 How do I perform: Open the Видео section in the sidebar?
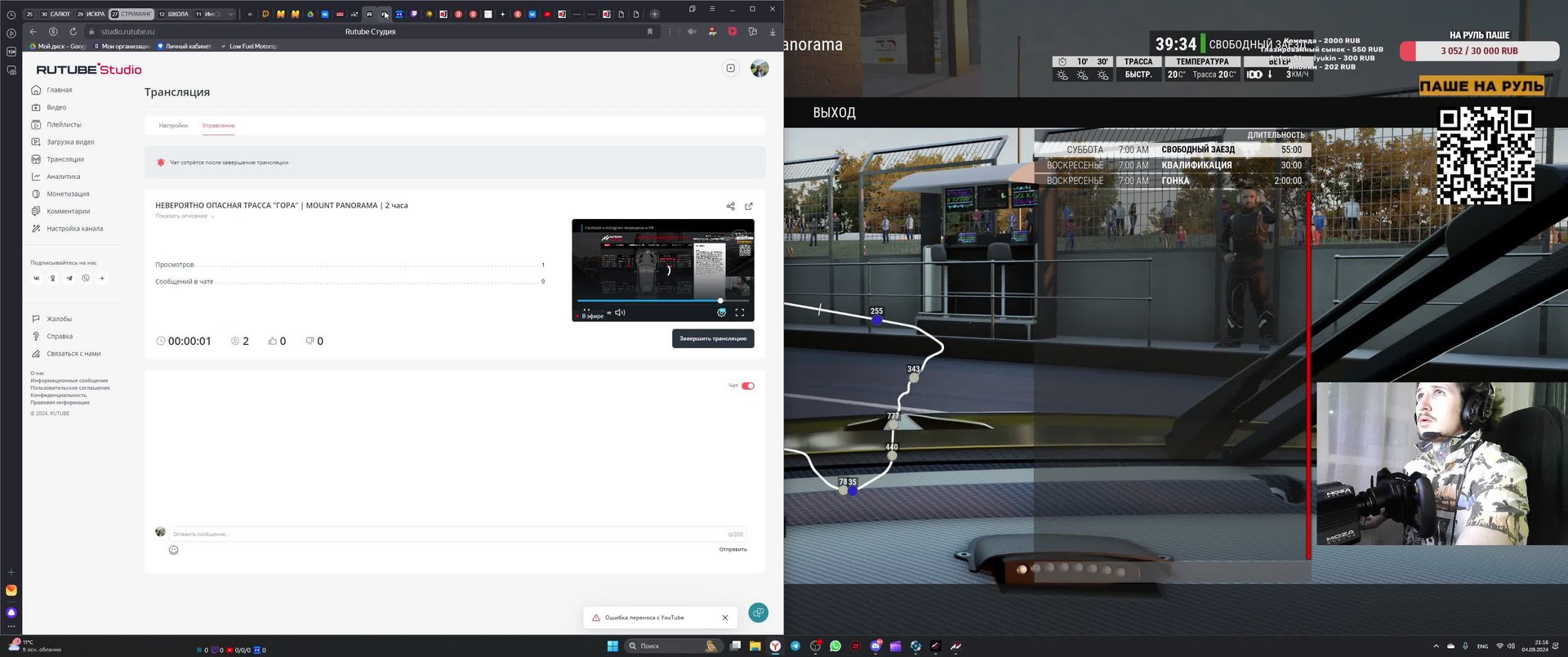tap(49, 107)
